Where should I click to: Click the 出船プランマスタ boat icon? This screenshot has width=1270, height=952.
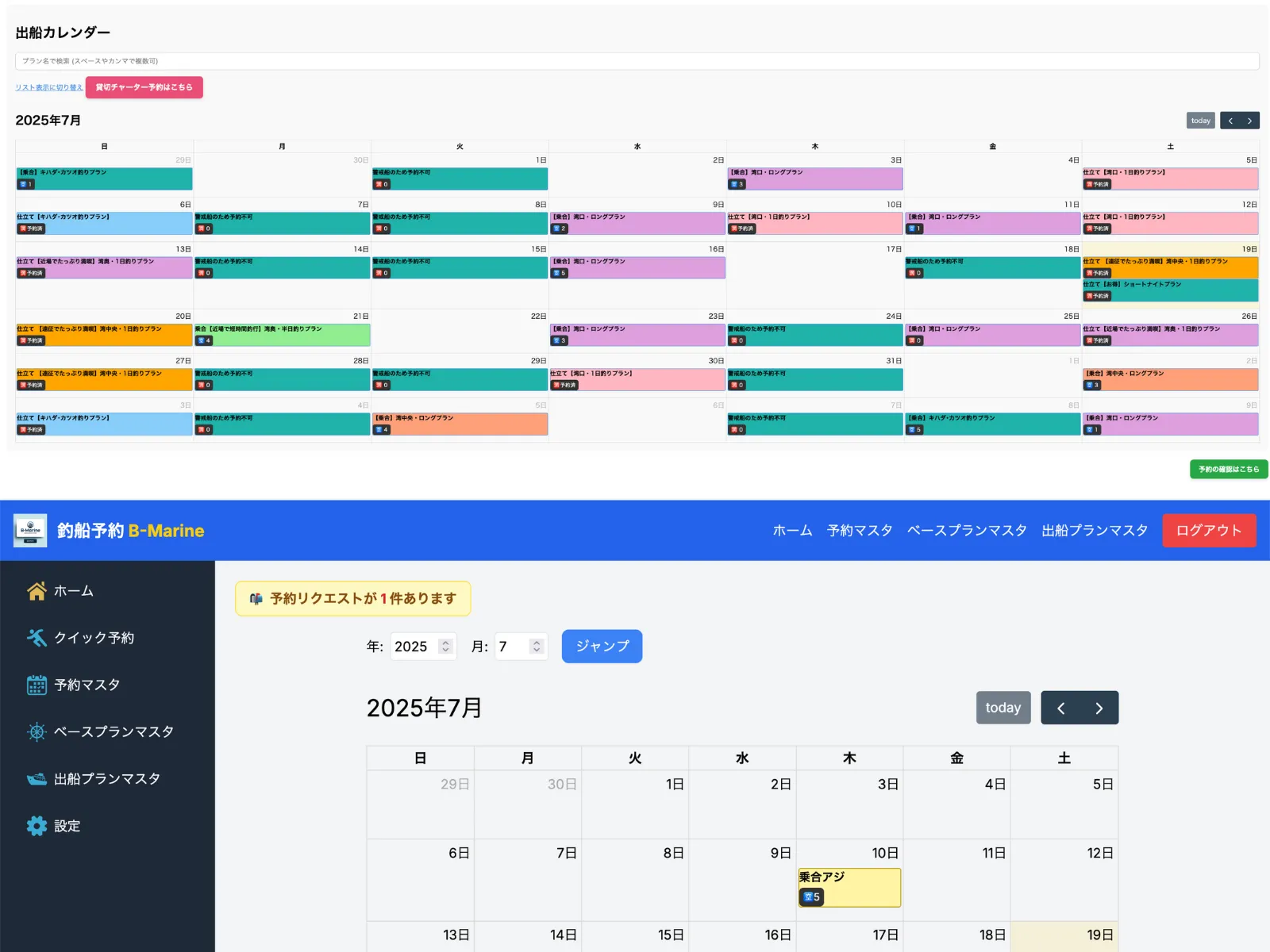(37, 779)
